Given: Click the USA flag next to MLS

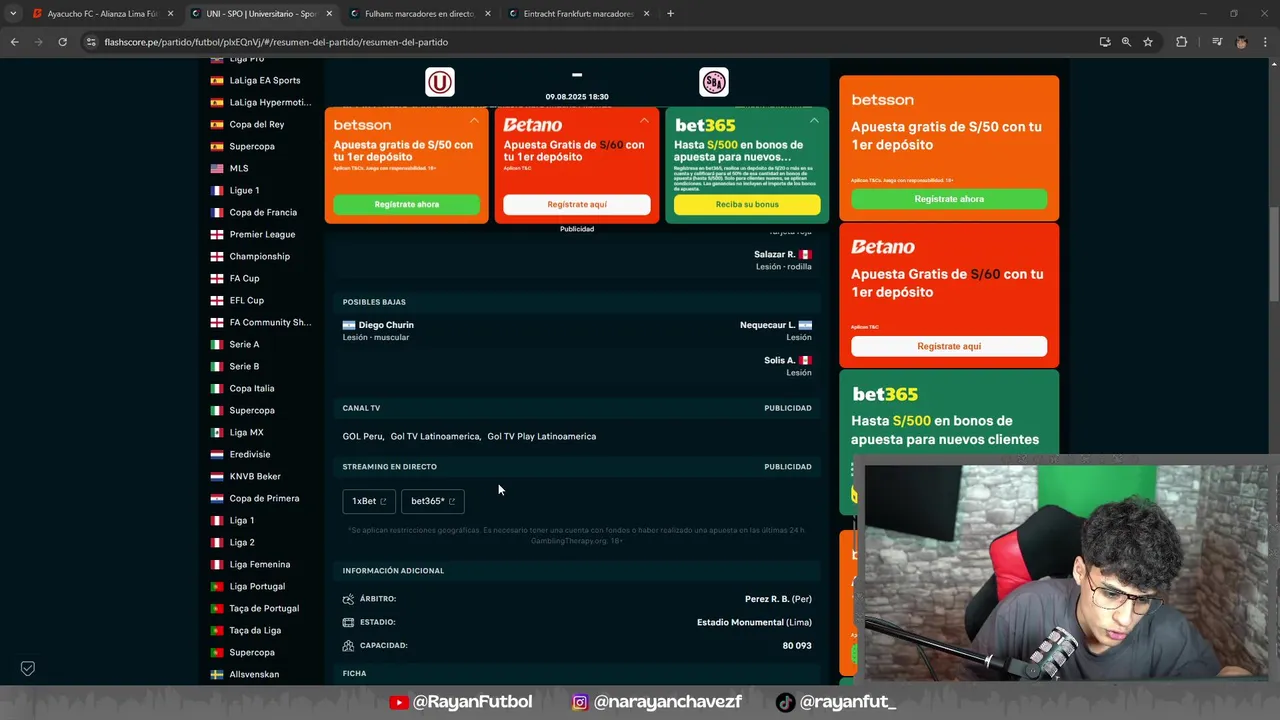Looking at the screenshot, I should 217,168.
